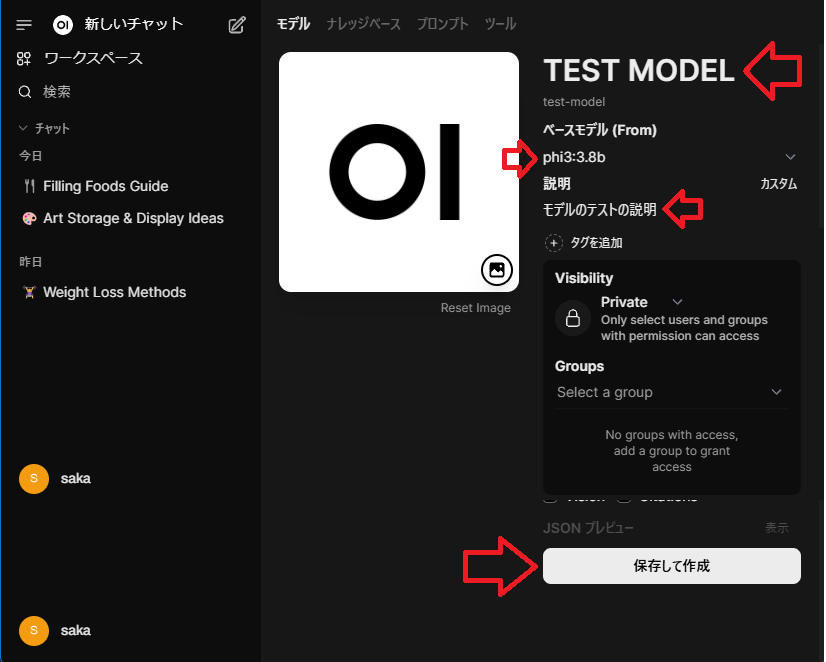
Task: Open 検索 in the sidebar
Action: tap(56, 92)
